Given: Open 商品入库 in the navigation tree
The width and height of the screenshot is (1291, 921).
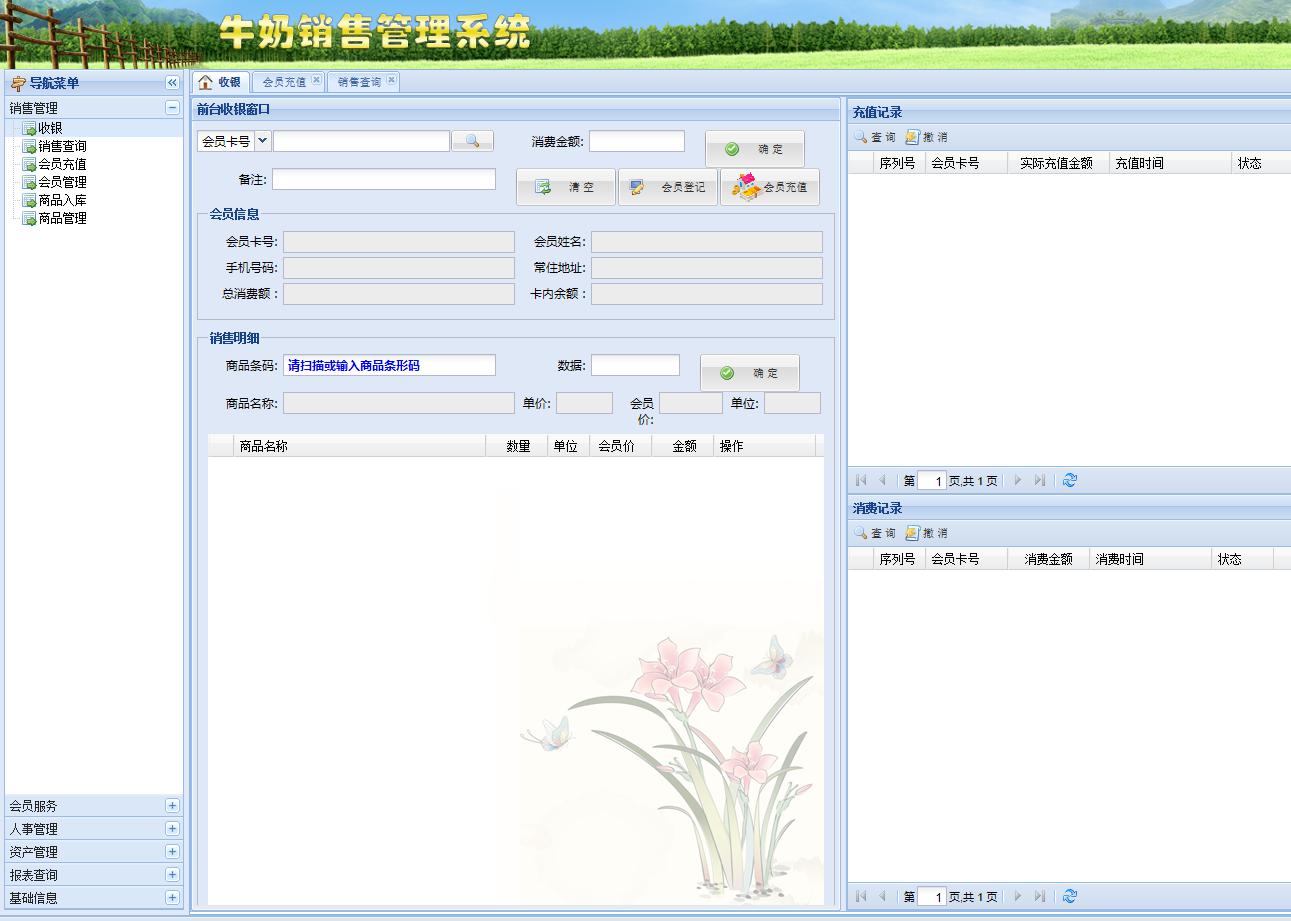Looking at the screenshot, I should coord(62,200).
